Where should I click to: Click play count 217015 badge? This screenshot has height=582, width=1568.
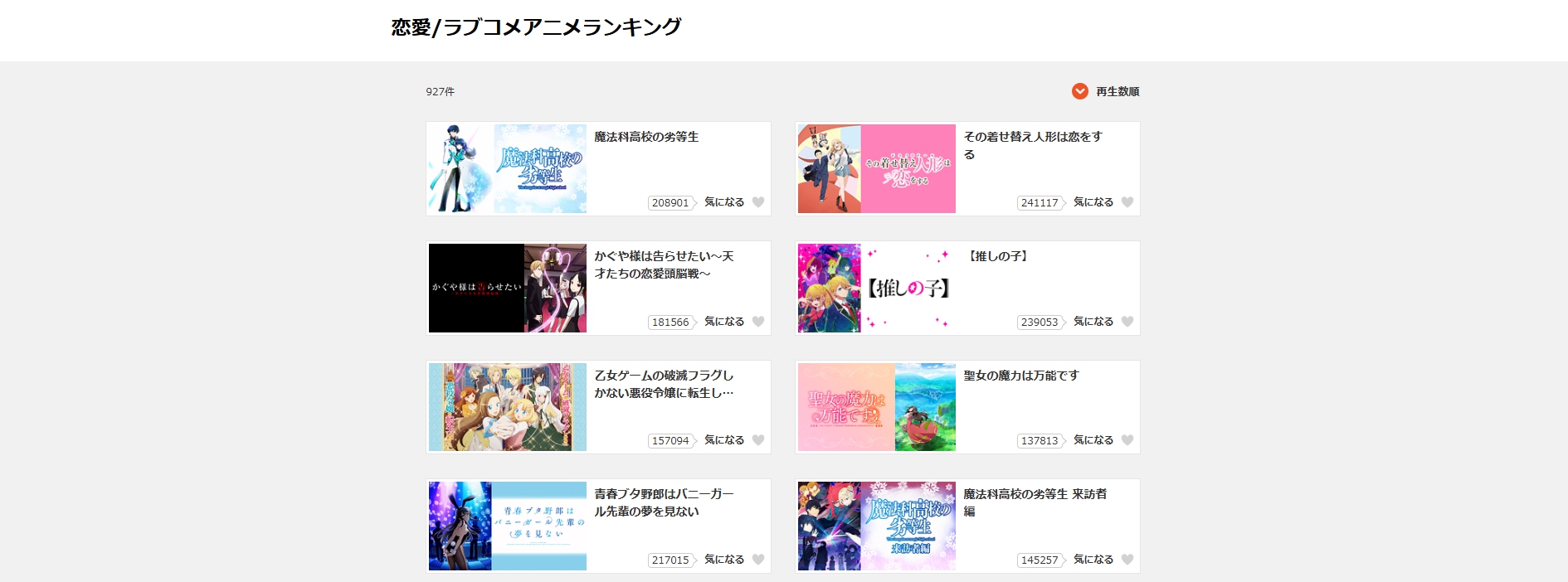point(671,560)
